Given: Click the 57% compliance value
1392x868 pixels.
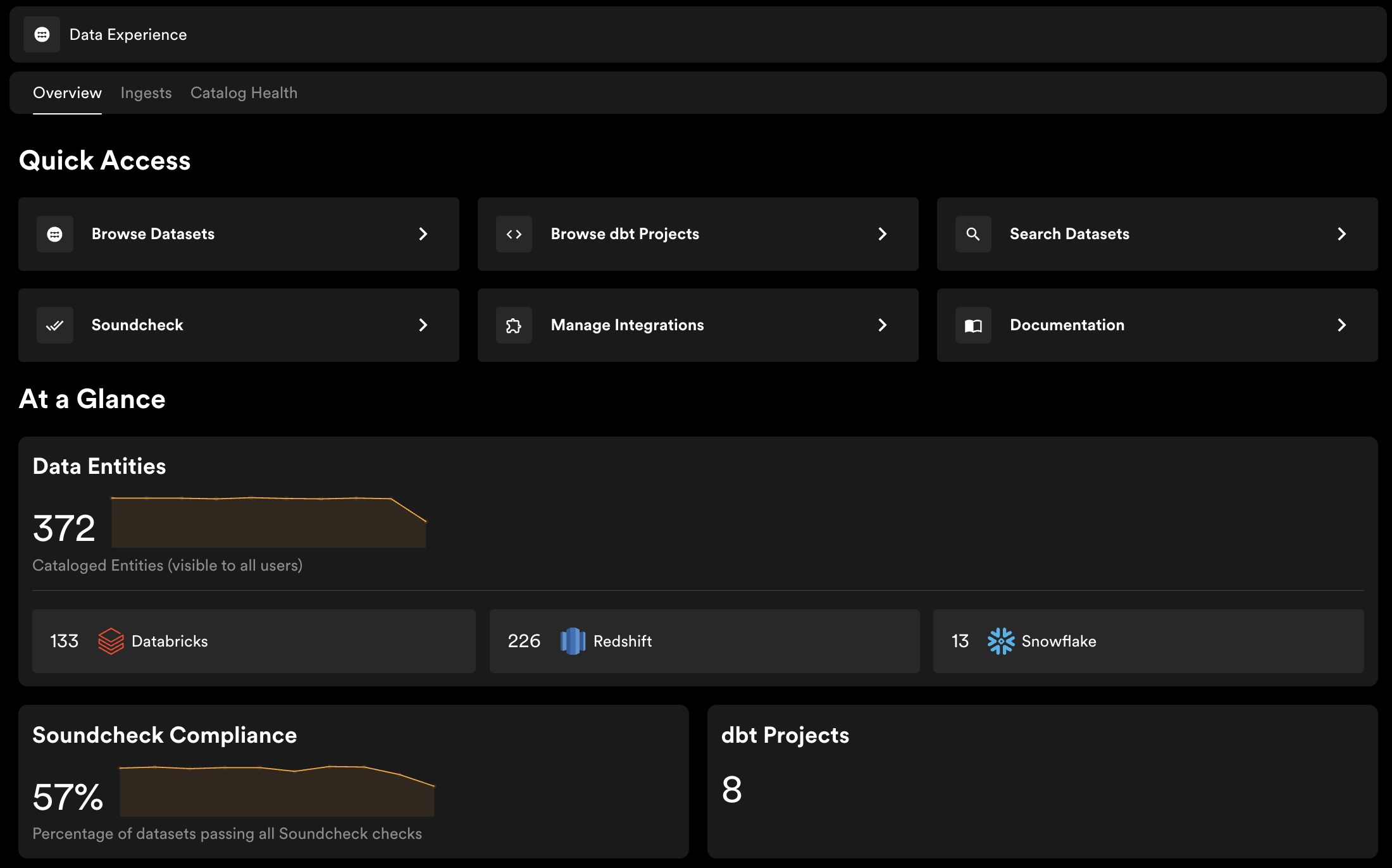Looking at the screenshot, I should pos(68,797).
